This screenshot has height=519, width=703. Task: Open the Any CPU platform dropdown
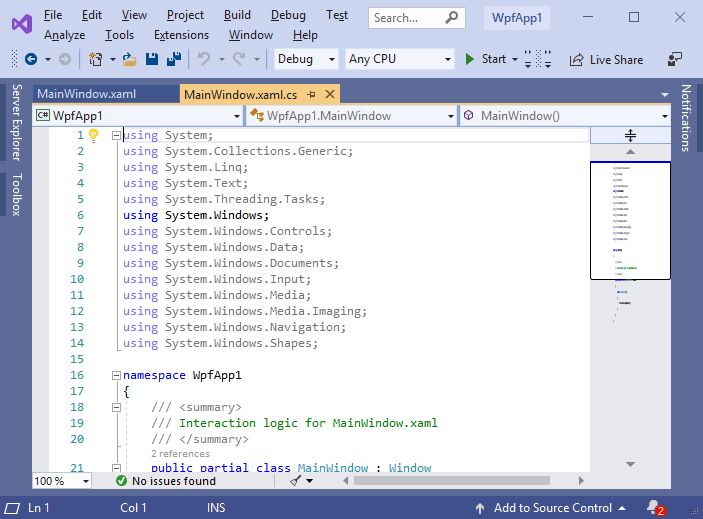pos(400,59)
